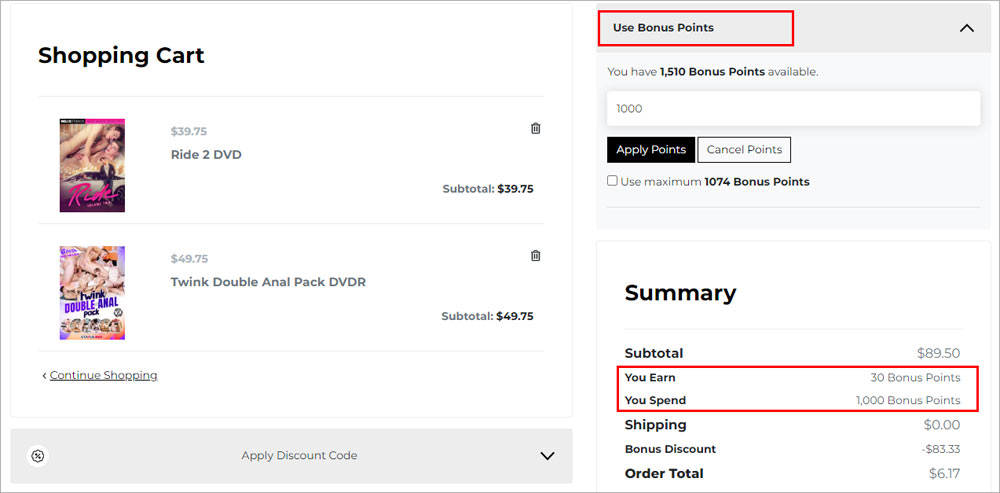Viewport: 1000px width, 493px height.
Task: Follow the Continue Shopping link
Action: click(103, 376)
